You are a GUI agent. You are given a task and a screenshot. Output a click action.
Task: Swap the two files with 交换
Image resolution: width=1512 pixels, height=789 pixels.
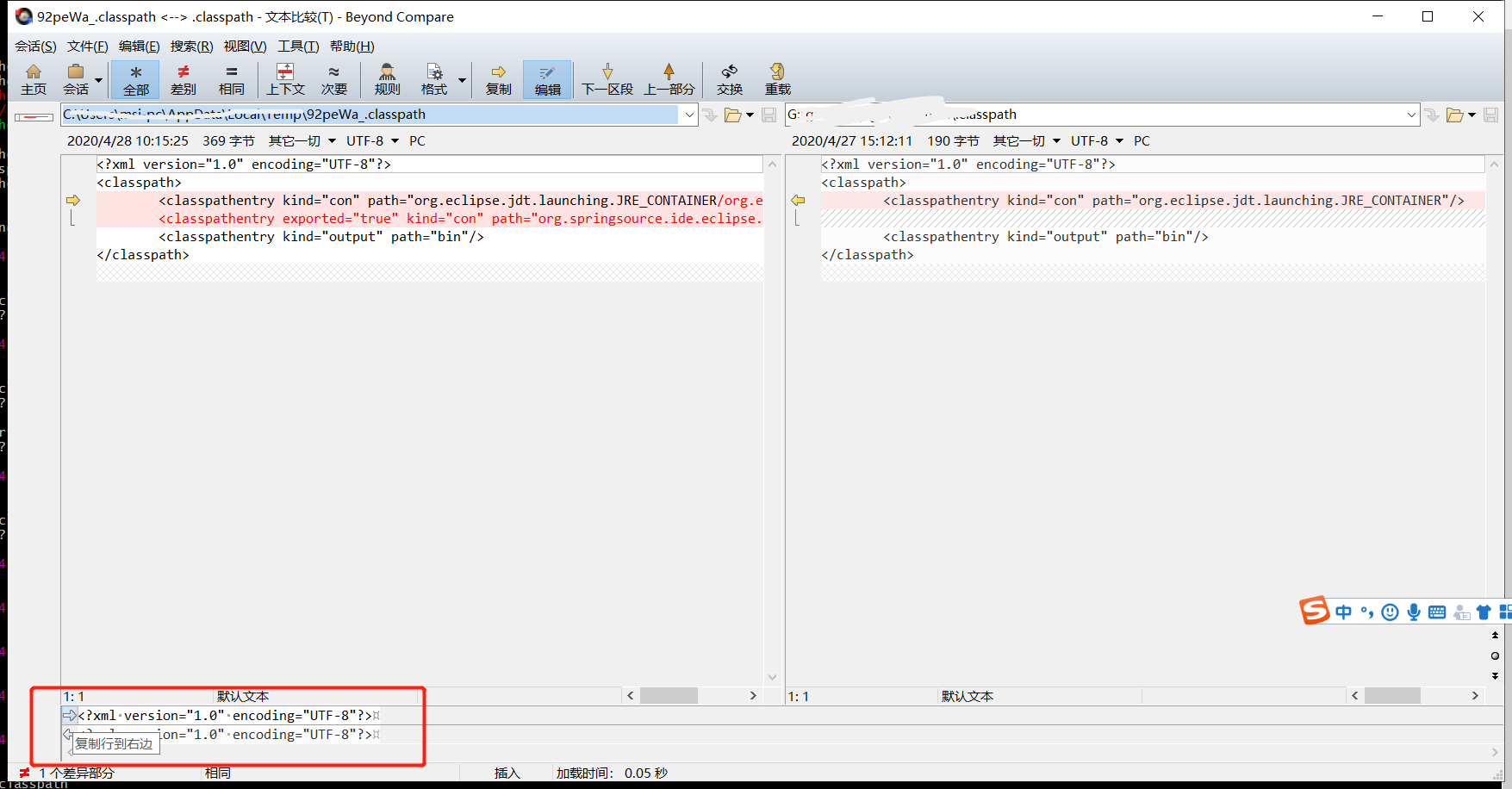(x=729, y=79)
